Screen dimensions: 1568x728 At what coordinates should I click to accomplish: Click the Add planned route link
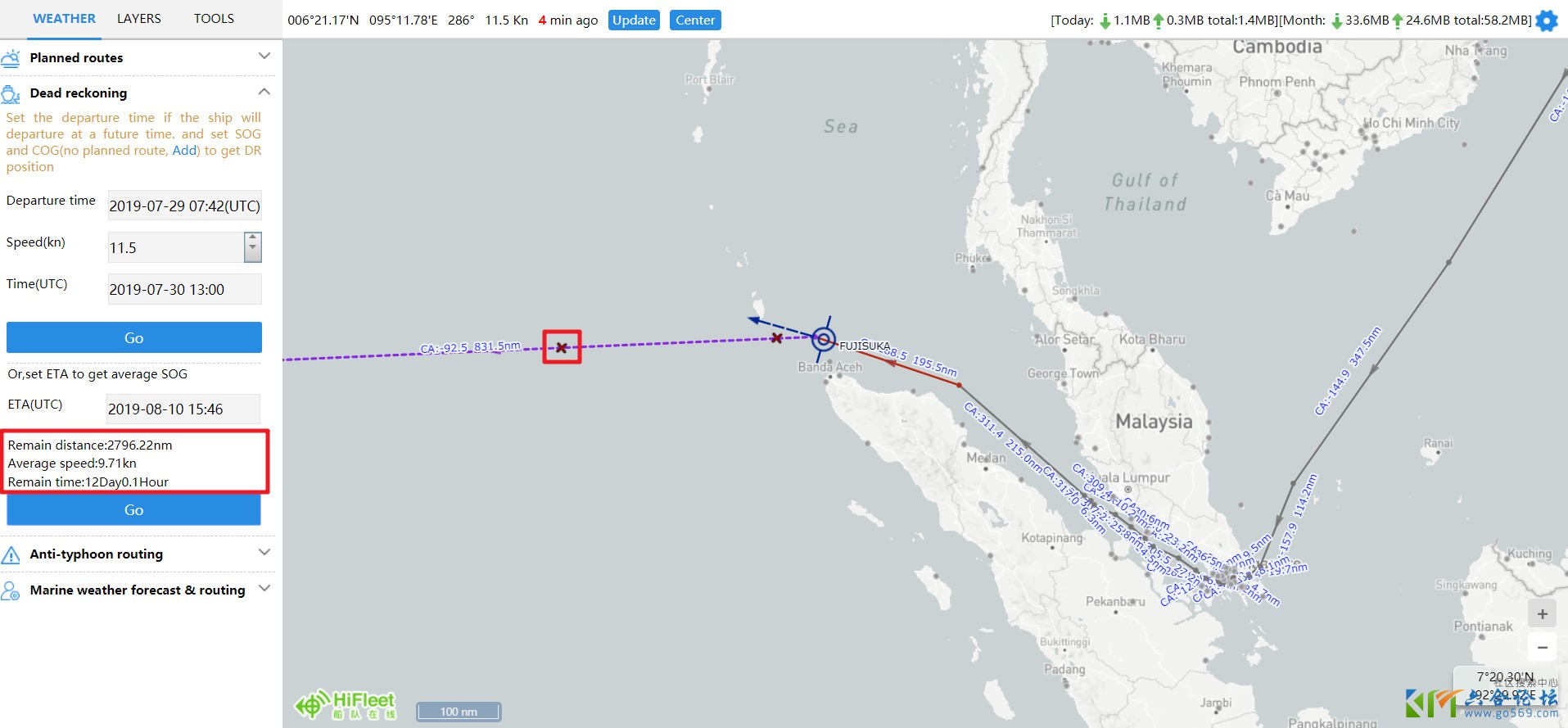pos(184,151)
